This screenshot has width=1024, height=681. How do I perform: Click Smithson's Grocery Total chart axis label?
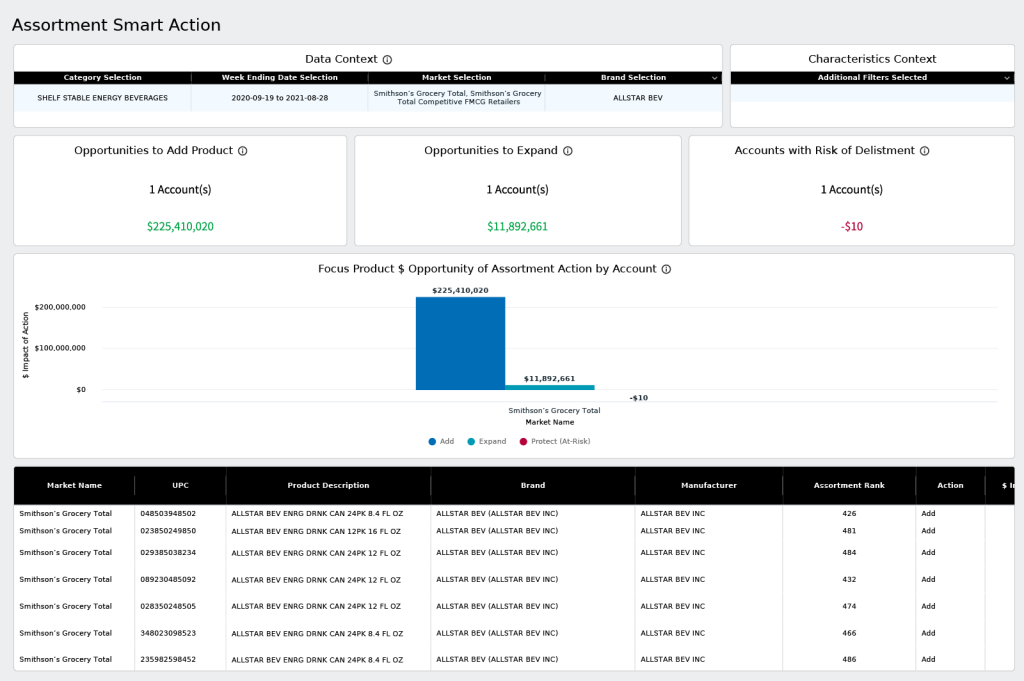pyautogui.click(x=554, y=411)
